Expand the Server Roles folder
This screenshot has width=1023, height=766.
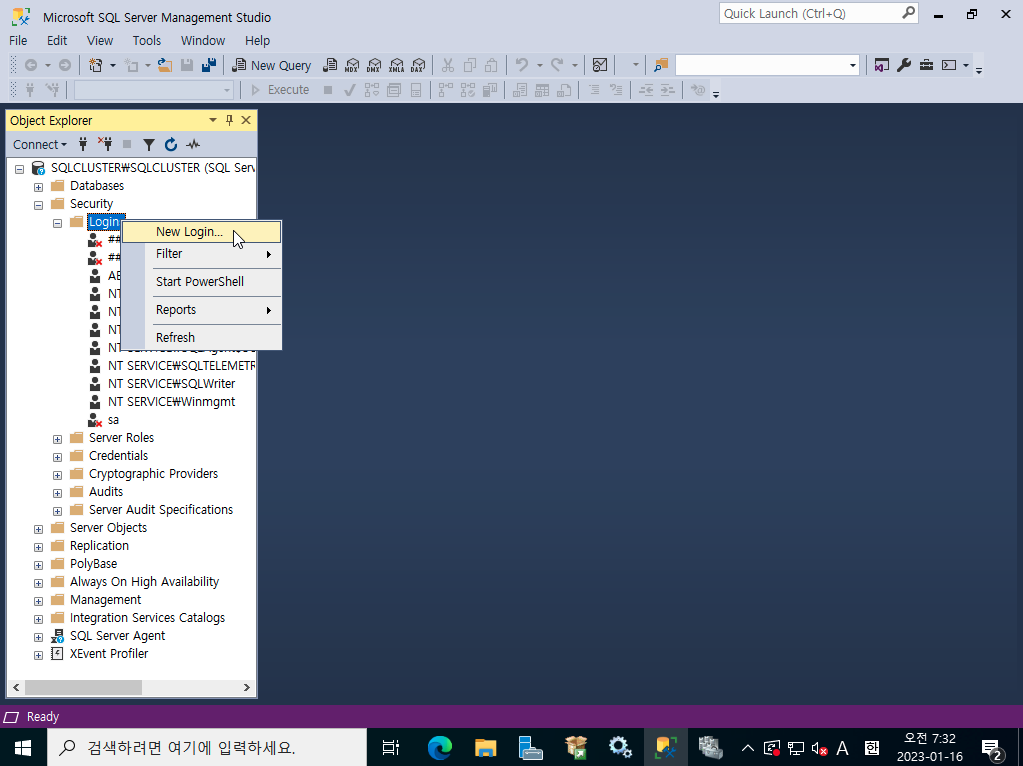pos(57,439)
